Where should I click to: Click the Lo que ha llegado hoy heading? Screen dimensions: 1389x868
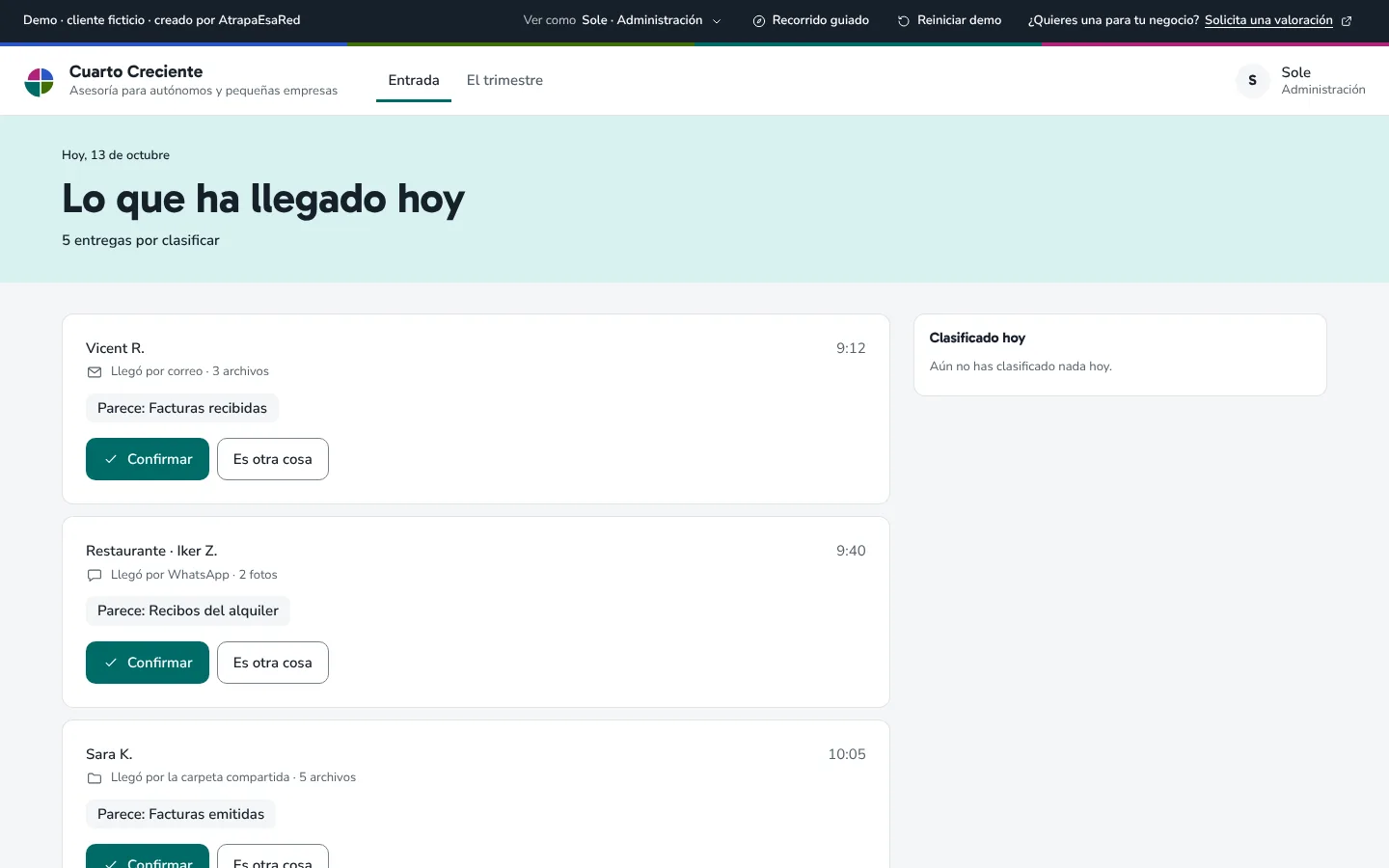pos(263,199)
